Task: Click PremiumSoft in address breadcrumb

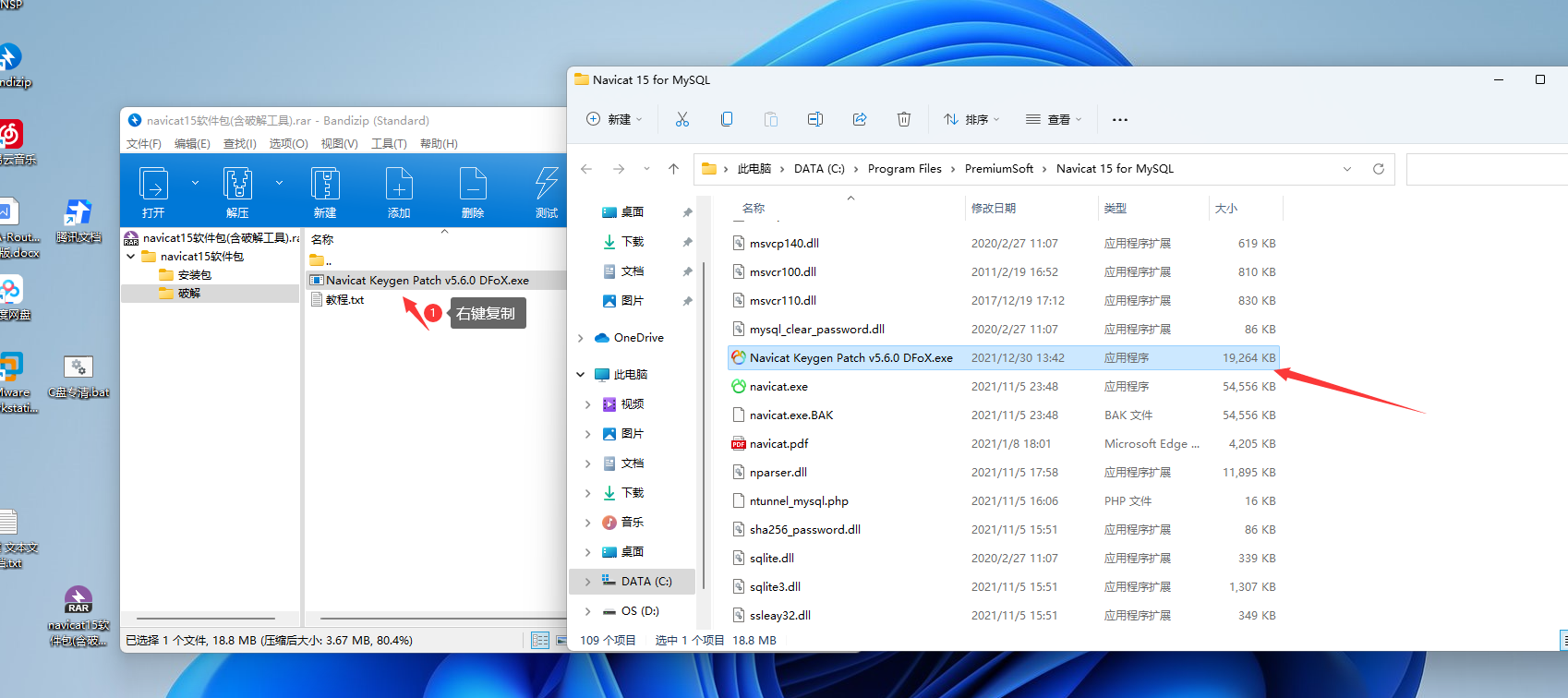Action: [x=999, y=169]
